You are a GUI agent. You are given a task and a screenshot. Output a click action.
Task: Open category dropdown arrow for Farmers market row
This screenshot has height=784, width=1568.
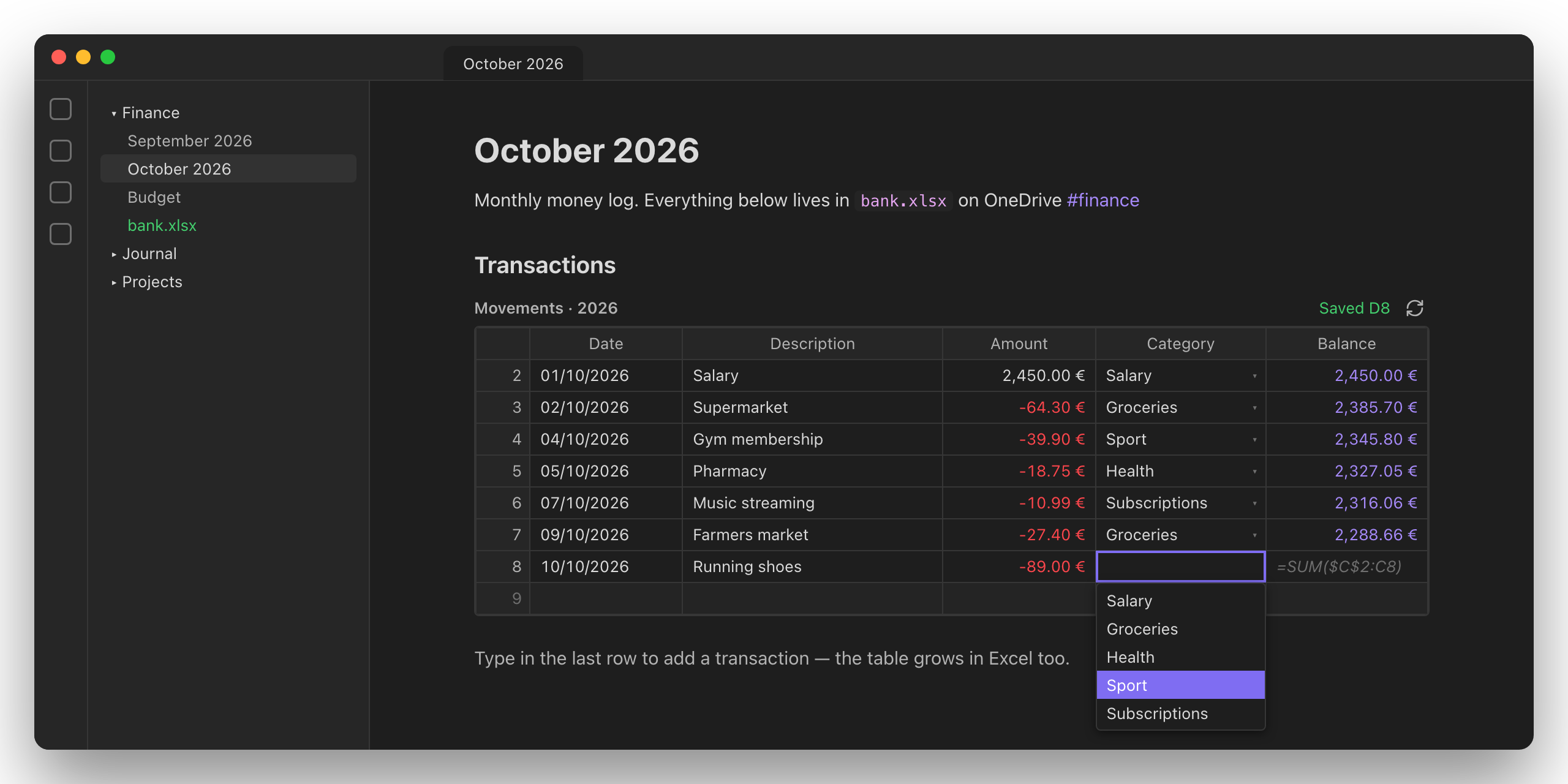[x=1254, y=535]
